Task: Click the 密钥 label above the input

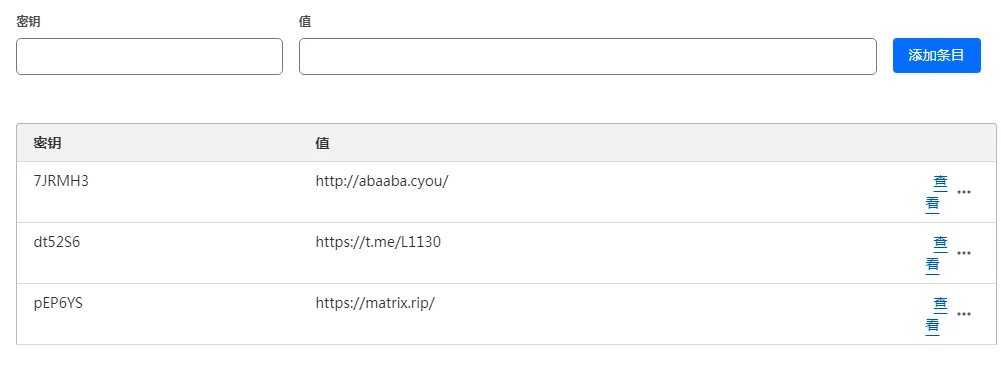Action: click(28, 22)
